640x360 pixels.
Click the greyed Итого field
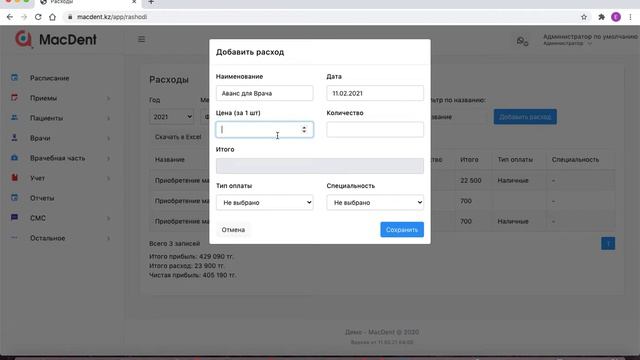[x=320, y=166]
